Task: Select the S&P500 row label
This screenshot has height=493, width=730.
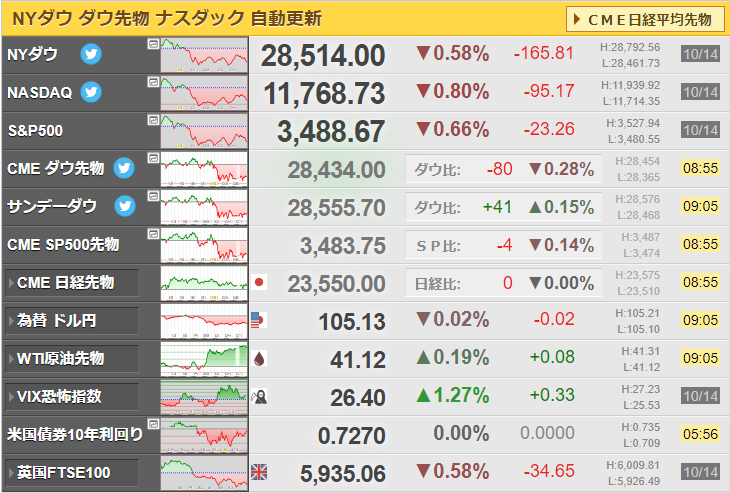Action: pos(36,131)
